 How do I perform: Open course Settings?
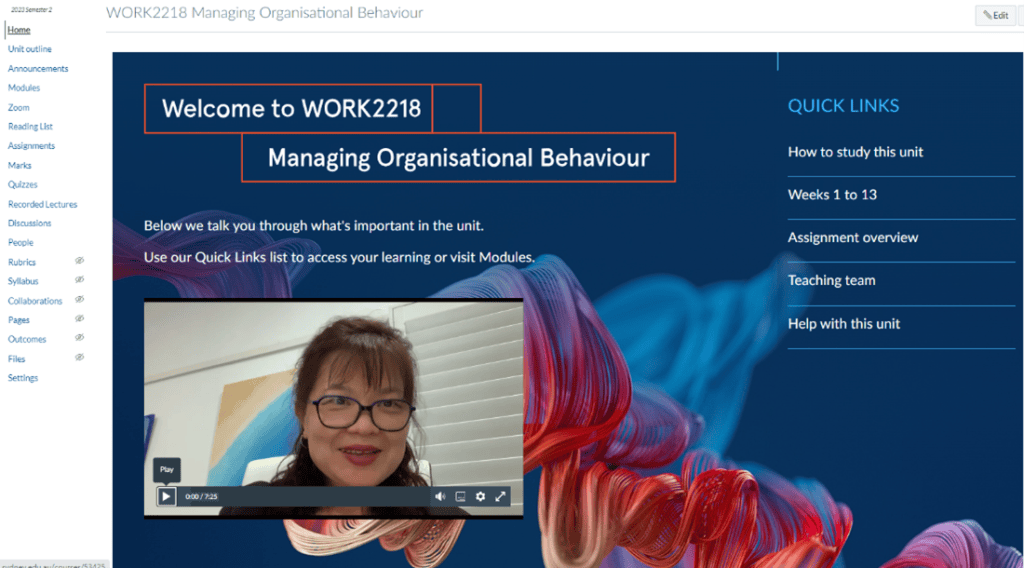pyautogui.click(x=23, y=378)
